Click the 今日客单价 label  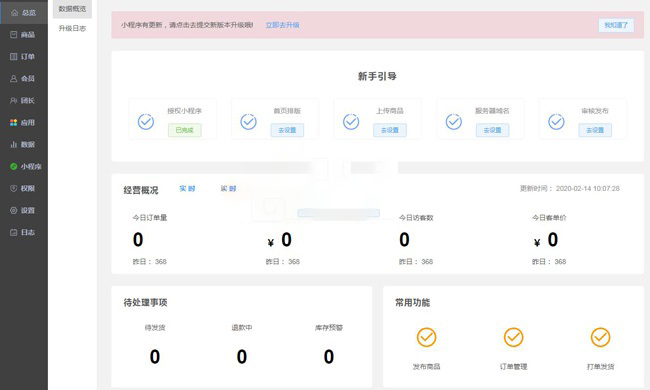point(549,218)
